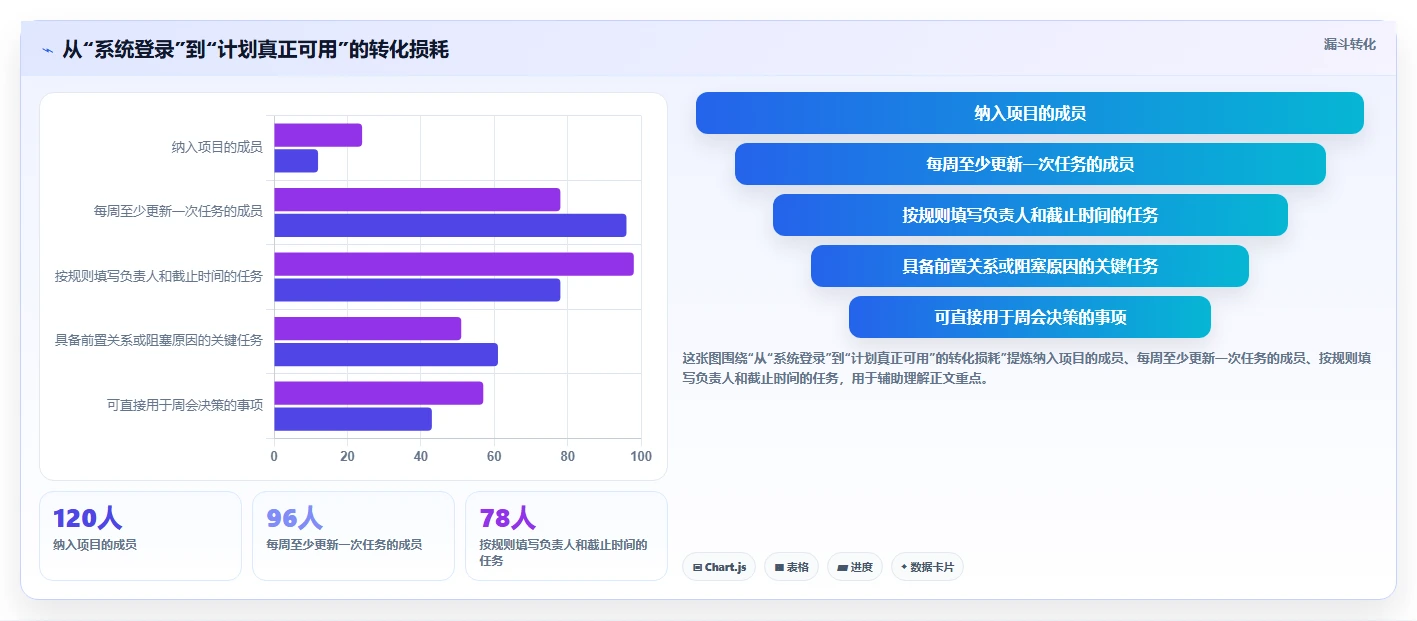The image size is (1417, 621).
Task: Click funnel stage 具备前置关系或阻塞原因的关键任务
Action: point(1030,266)
